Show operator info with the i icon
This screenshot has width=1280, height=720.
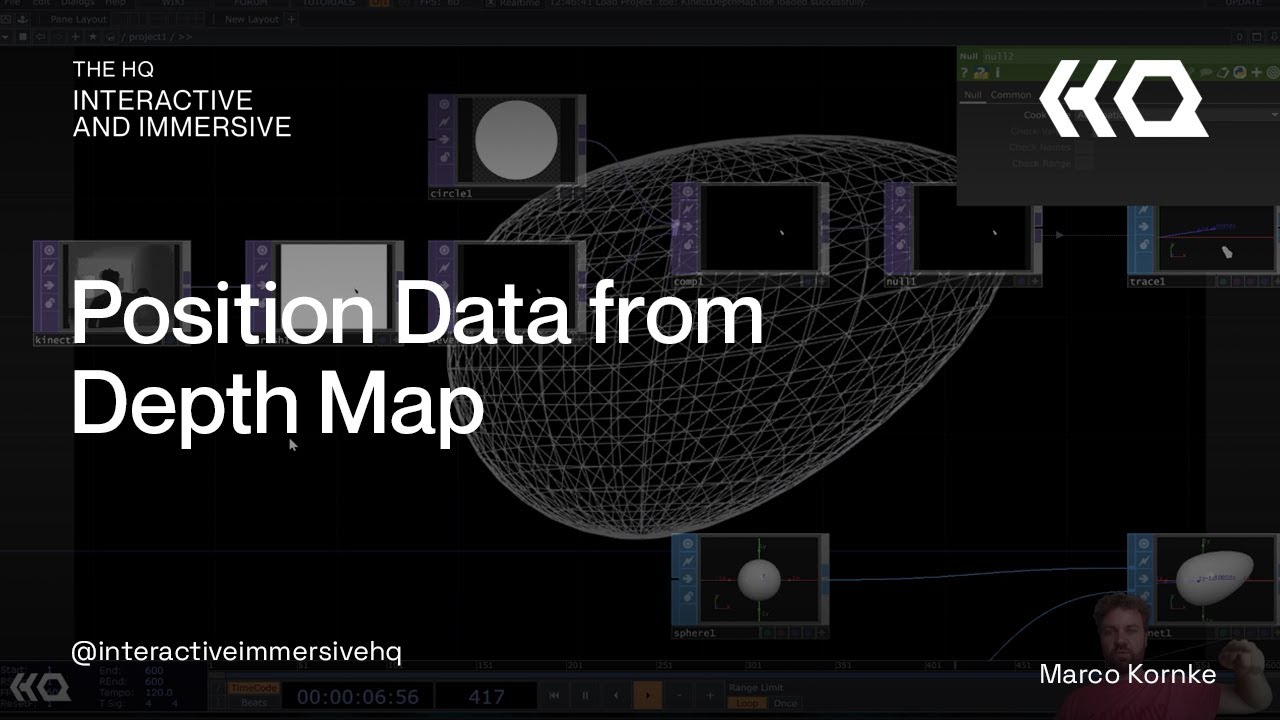pos(997,73)
